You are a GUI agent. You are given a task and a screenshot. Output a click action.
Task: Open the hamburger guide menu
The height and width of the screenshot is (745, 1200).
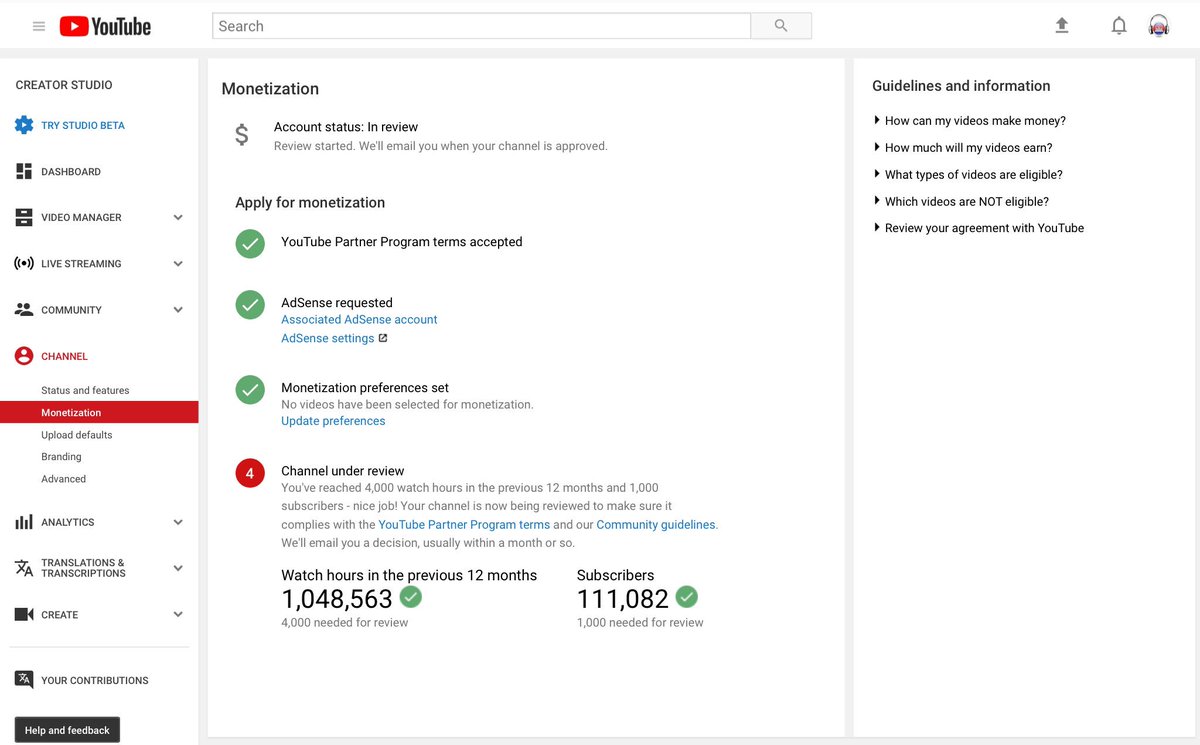coord(39,26)
